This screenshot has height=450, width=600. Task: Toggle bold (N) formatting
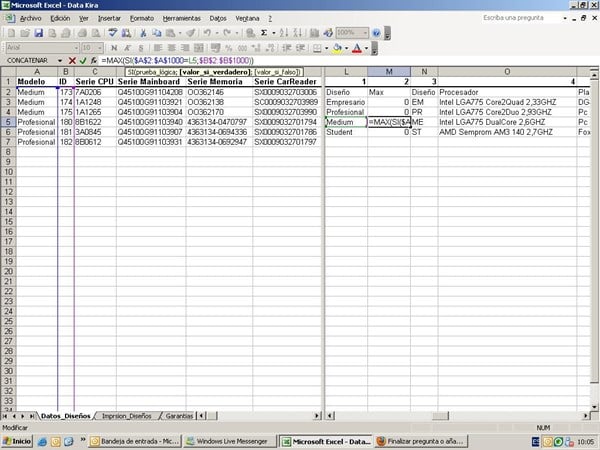tap(115, 47)
